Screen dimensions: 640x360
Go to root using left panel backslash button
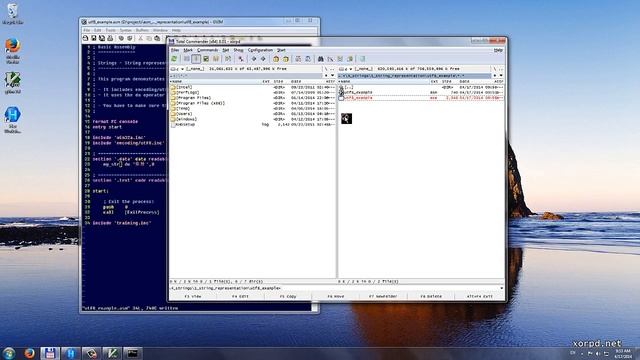click(326, 69)
